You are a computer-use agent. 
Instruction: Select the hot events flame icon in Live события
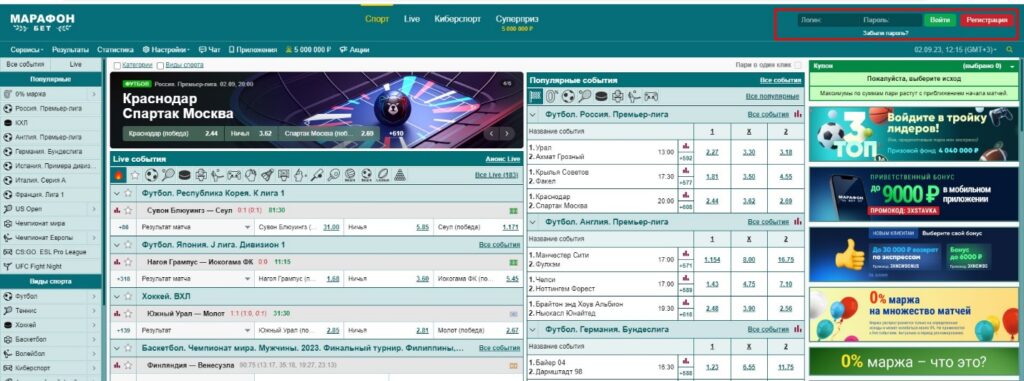click(119, 175)
